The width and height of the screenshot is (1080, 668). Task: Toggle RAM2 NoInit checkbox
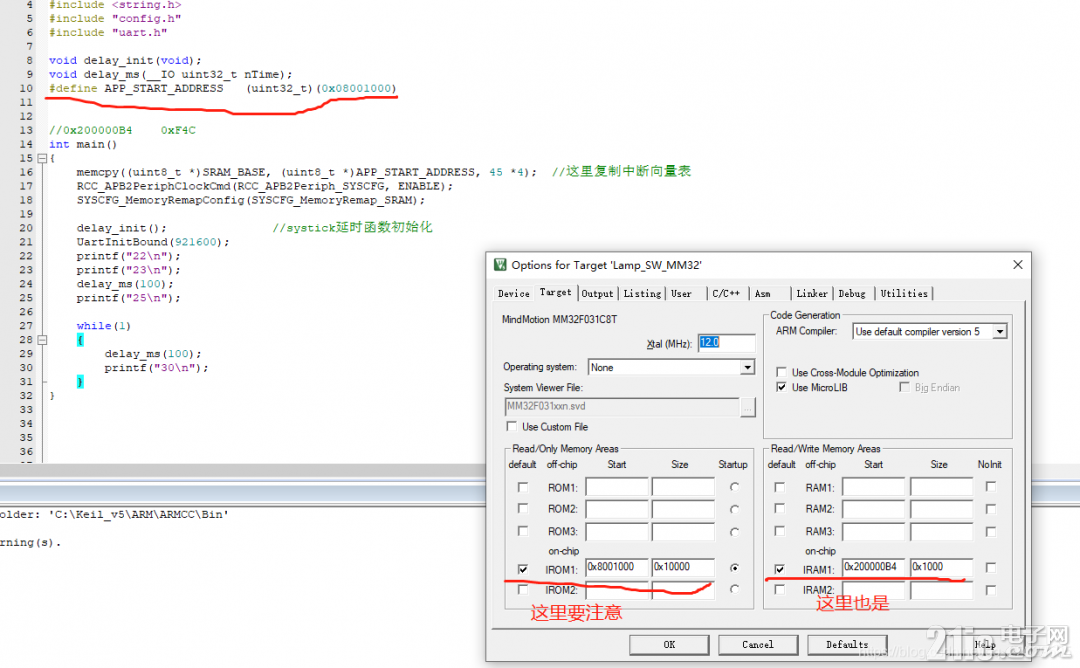pos(990,509)
